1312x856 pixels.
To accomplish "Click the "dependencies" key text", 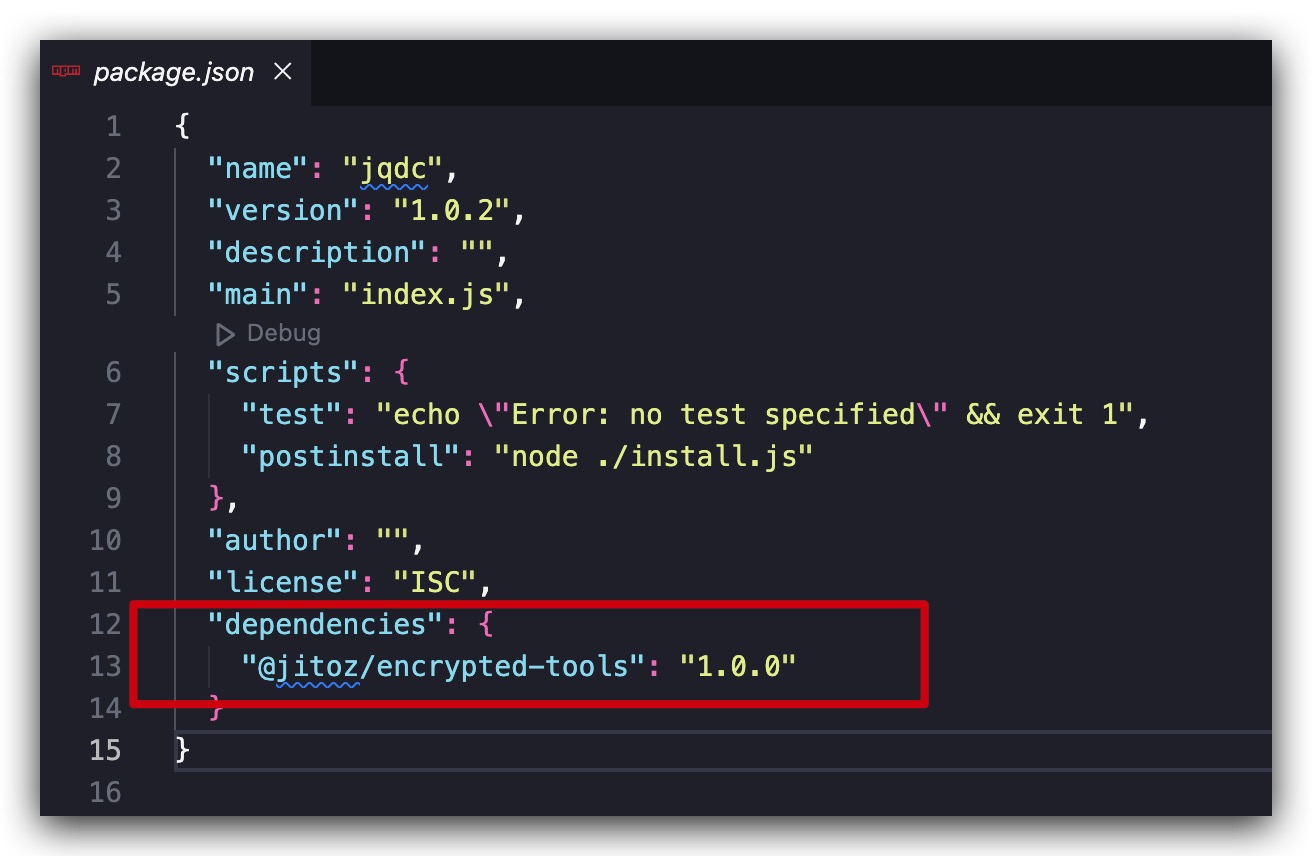I will [x=325, y=625].
